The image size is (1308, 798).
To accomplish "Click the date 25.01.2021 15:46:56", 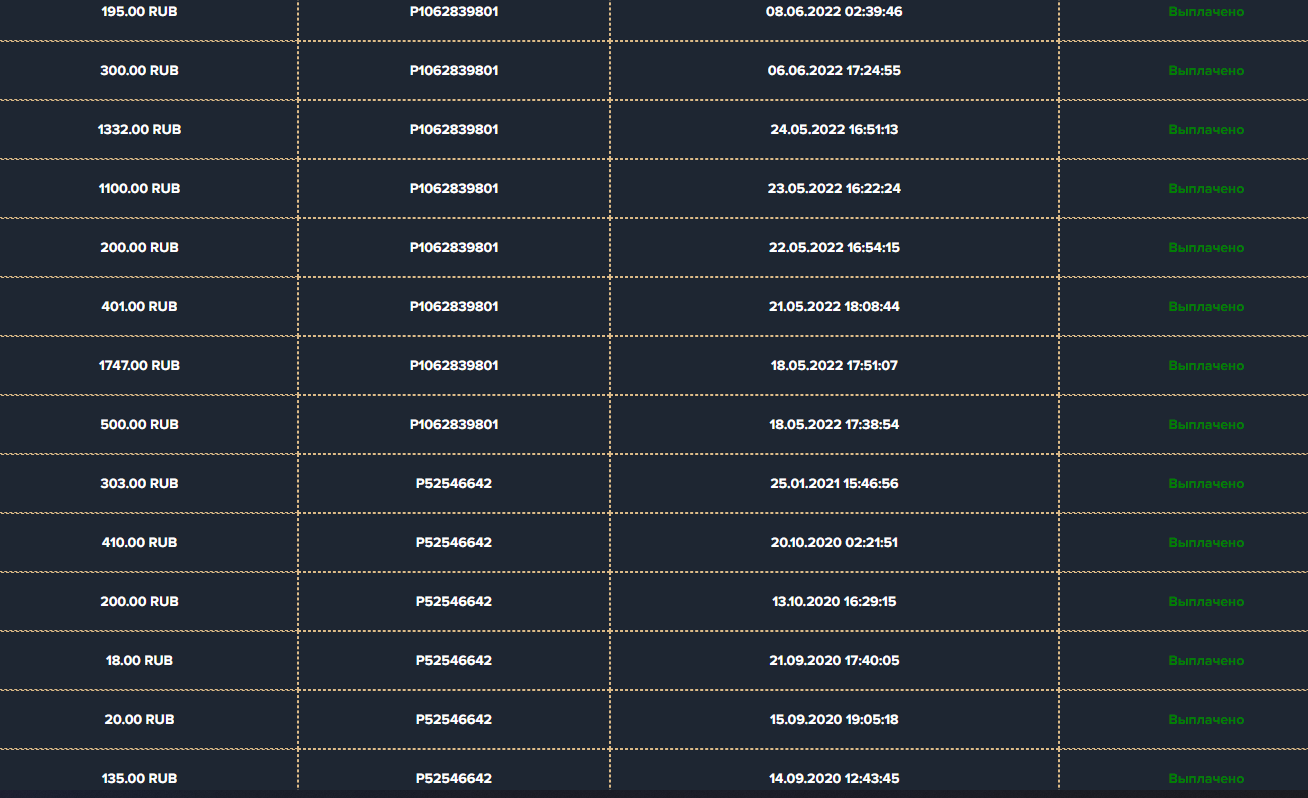I will click(x=834, y=484).
